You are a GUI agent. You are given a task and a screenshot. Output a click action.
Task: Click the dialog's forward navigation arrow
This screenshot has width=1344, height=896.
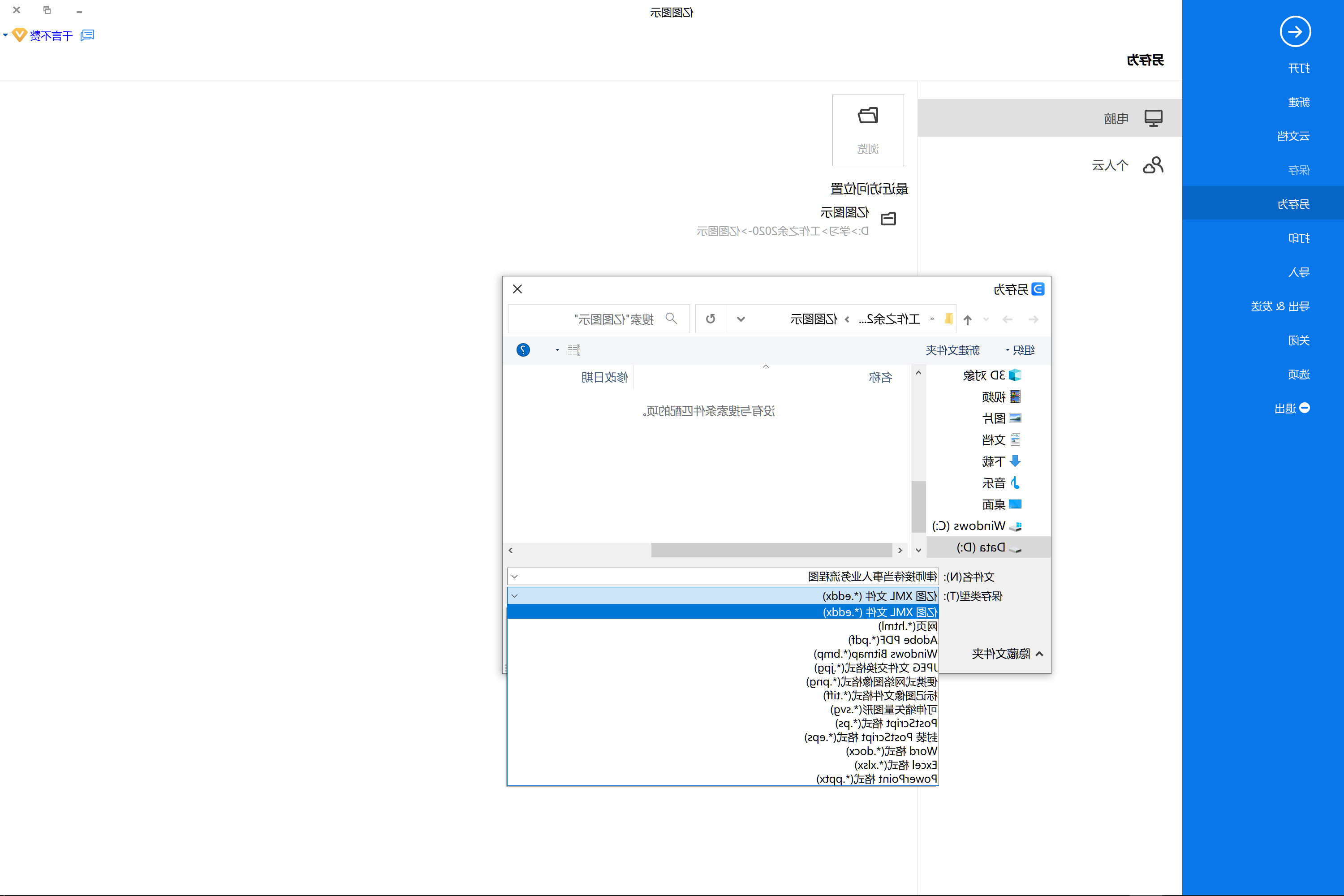1008,319
